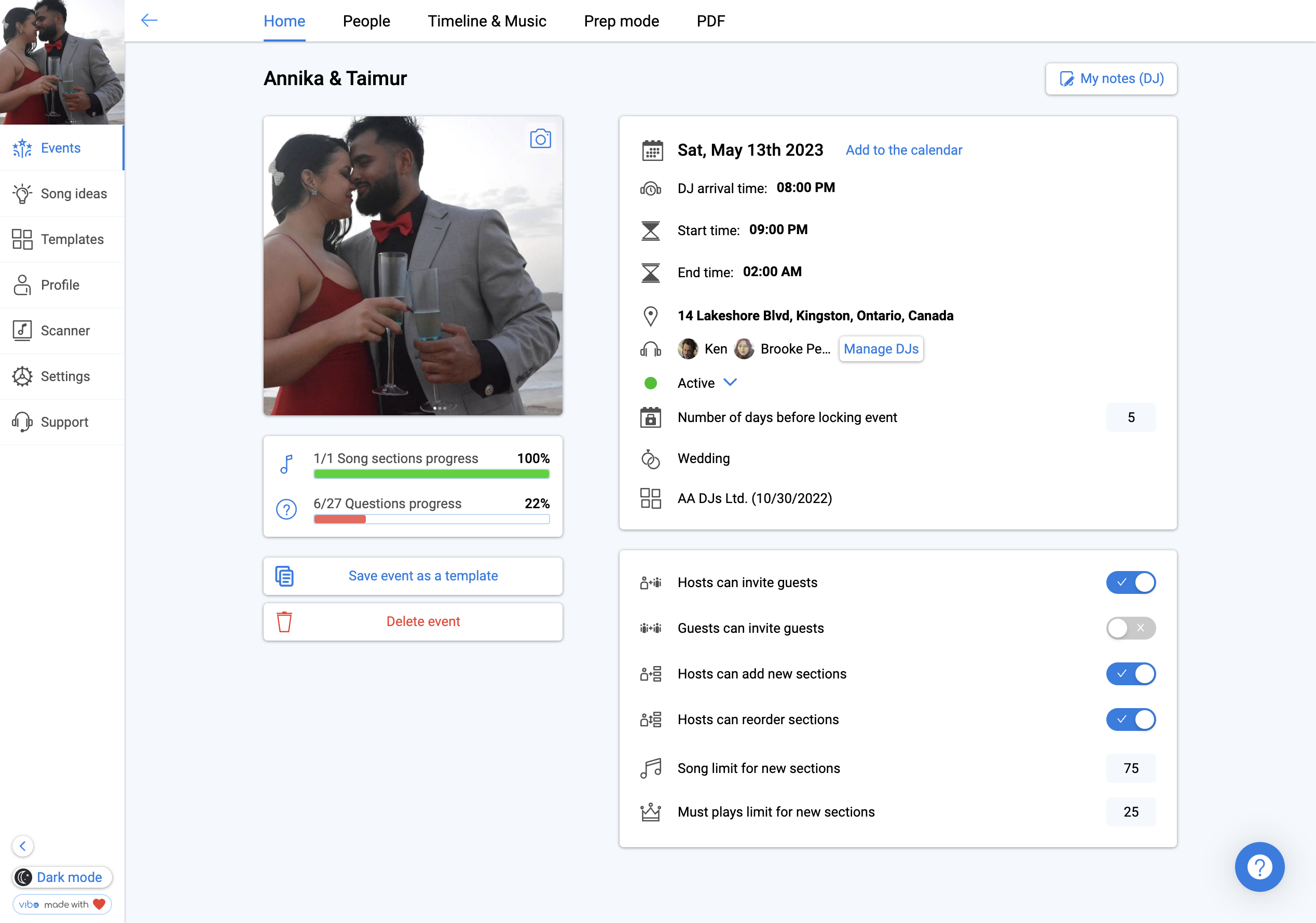Open Profile from sidebar
This screenshot has width=1316, height=923.
click(x=62, y=285)
